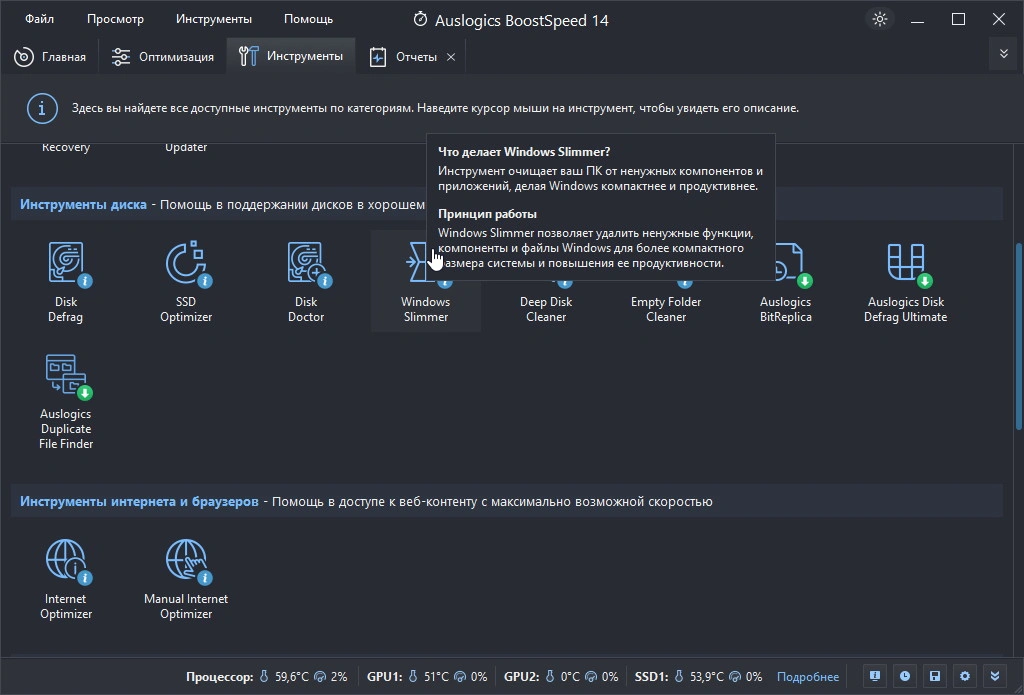Click Инструменты интернета и браузеров heading
The height and width of the screenshot is (695, 1024).
tap(139, 502)
